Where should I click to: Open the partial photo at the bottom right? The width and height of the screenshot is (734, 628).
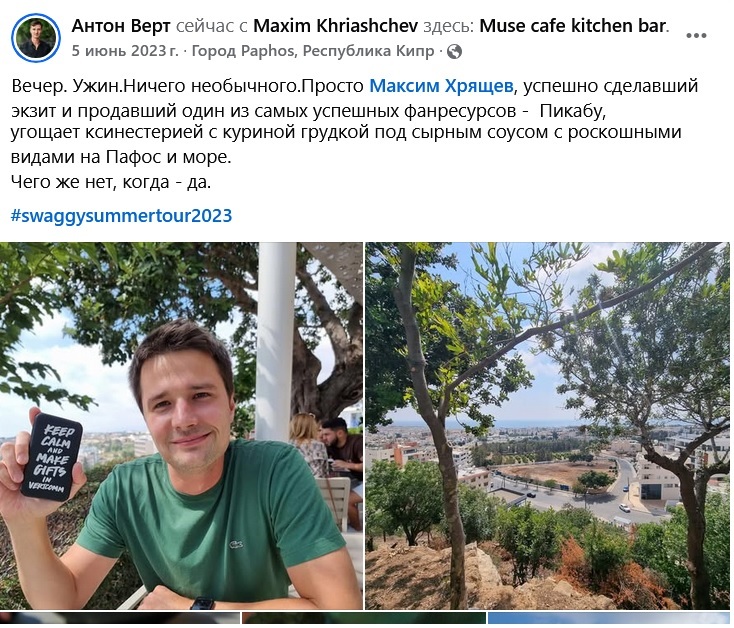(x=609, y=619)
